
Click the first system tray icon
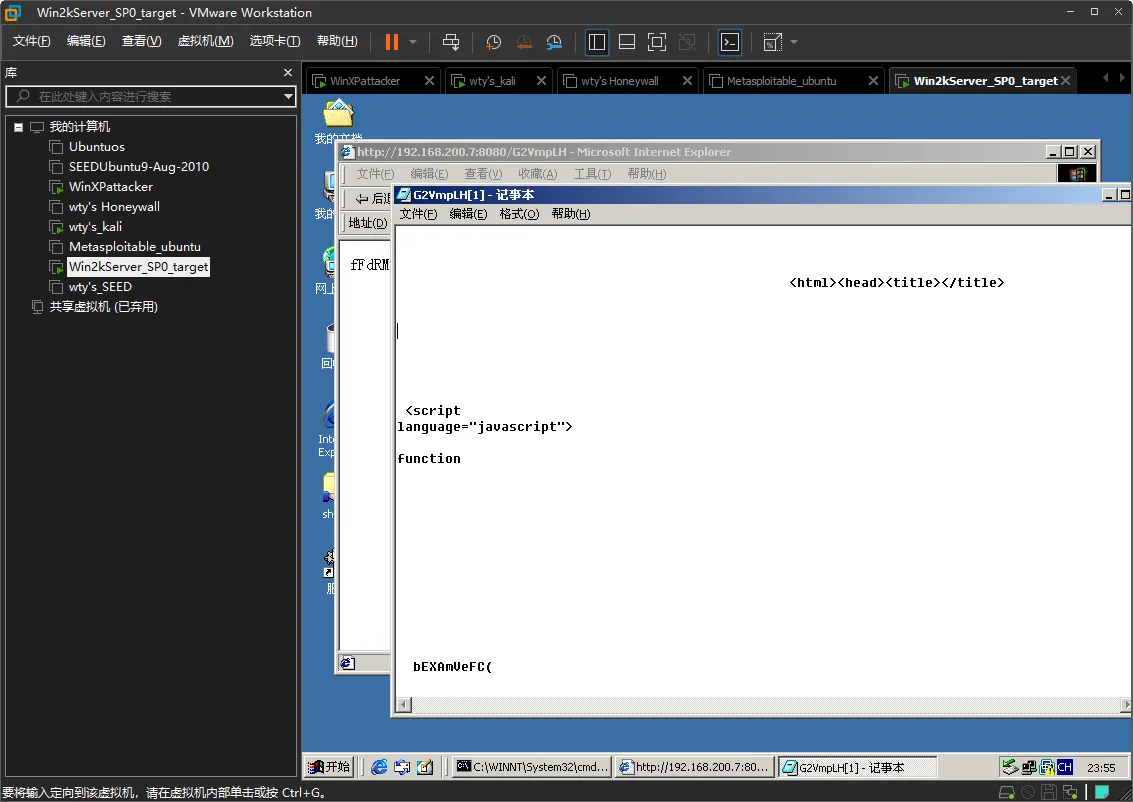(1009, 767)
